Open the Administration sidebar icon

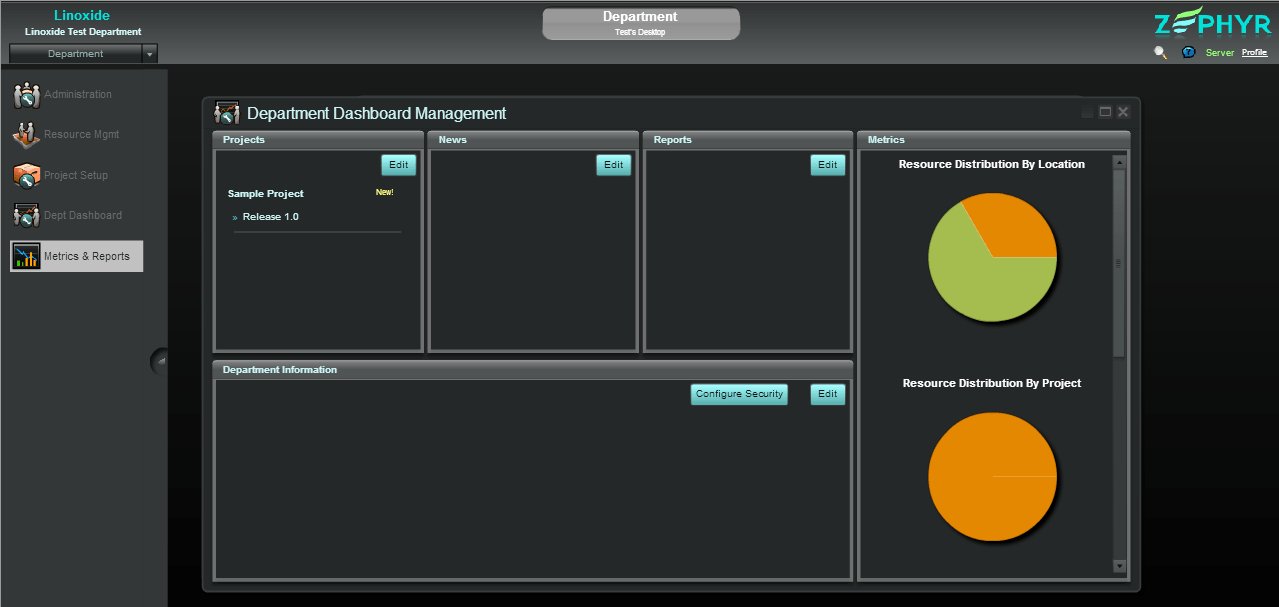tap(27, 95)
